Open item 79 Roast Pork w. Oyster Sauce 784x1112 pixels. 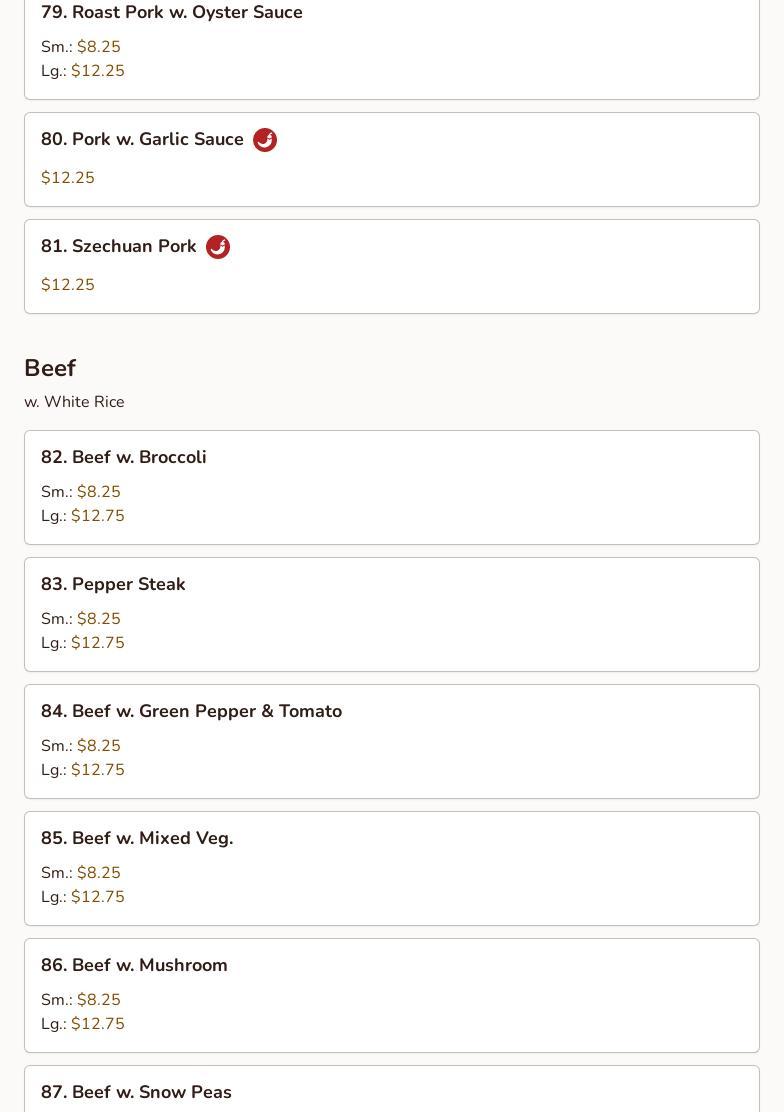[172, 13]
